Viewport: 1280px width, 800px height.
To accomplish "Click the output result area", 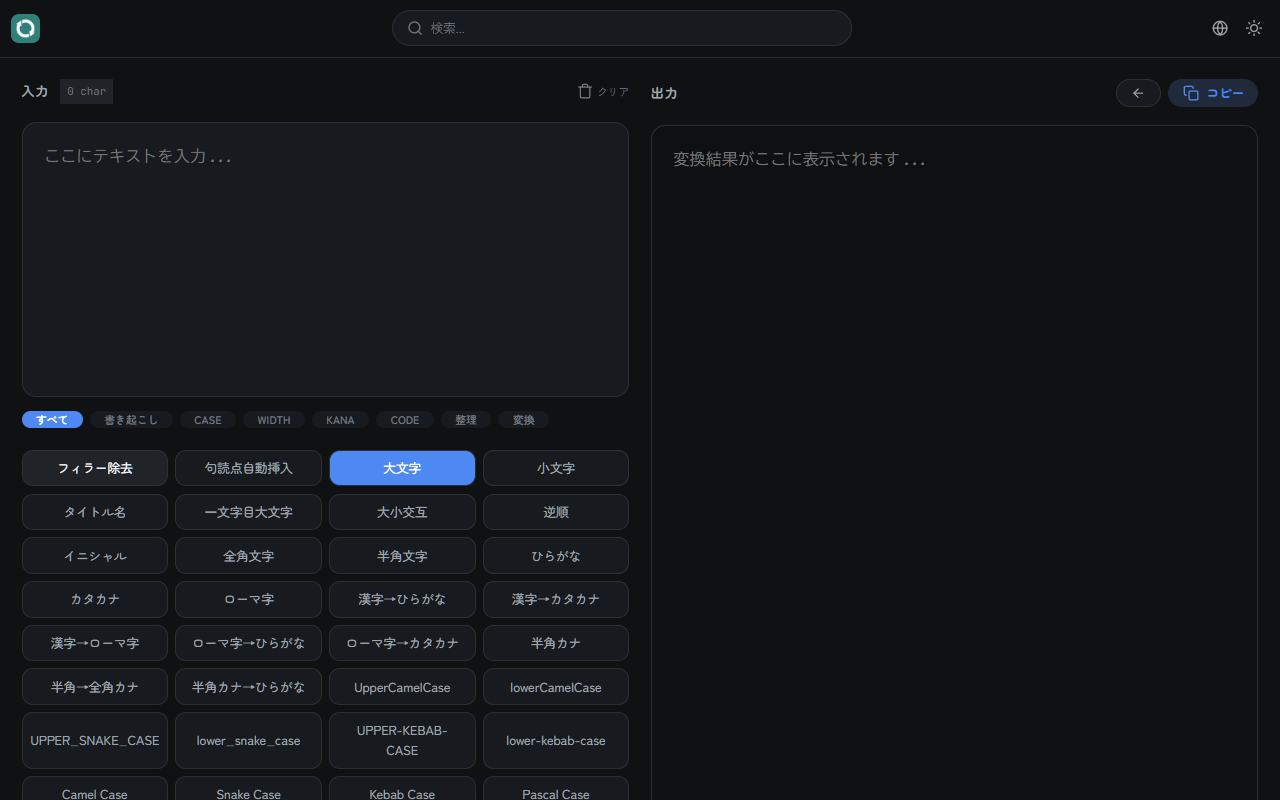I will [954, 462].
